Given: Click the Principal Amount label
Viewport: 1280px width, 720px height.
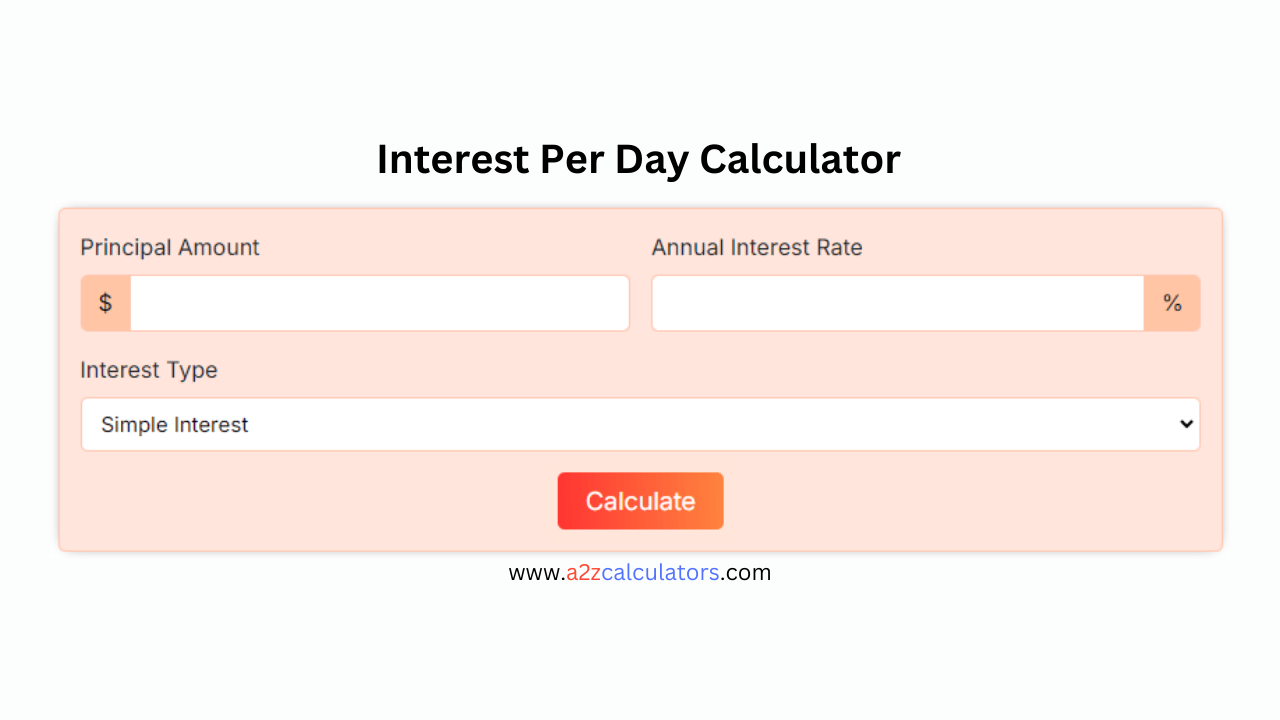Looking at the screenshot, I should click(x=169, y=247).
